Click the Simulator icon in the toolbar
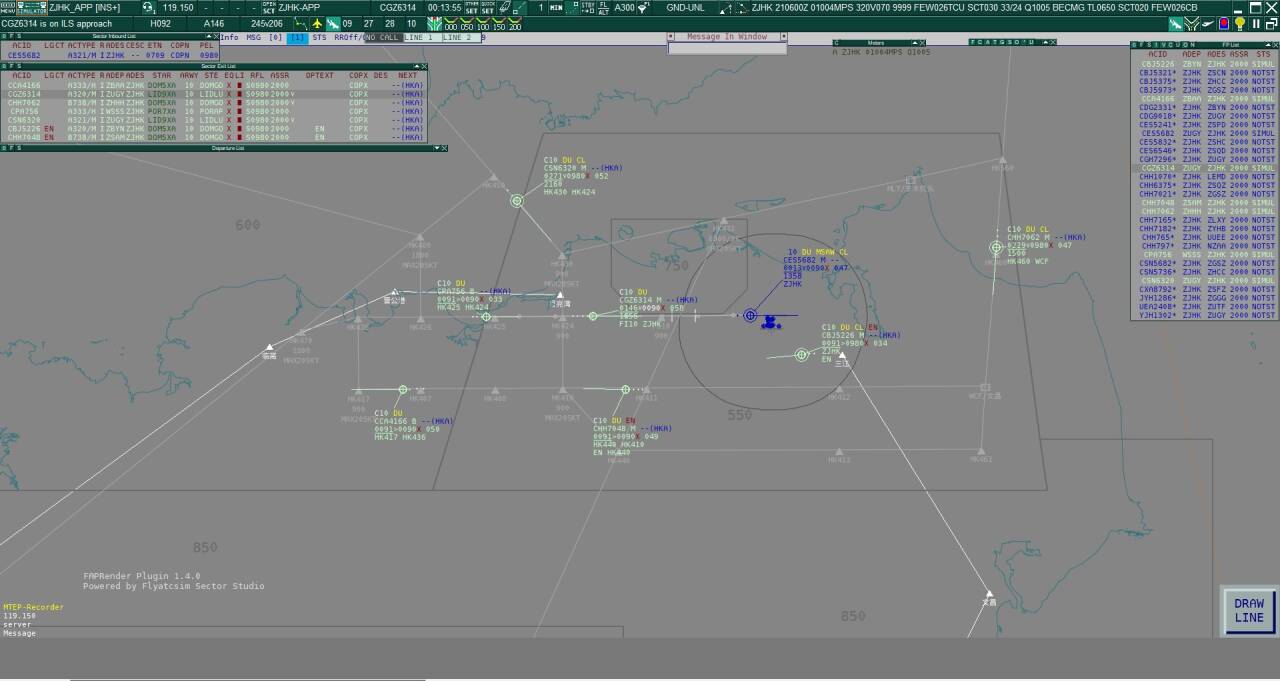 click(x=30, y=8)
